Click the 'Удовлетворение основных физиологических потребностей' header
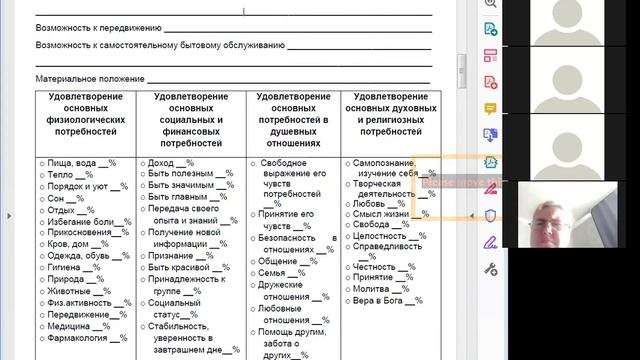640x360 pixels. pos(86,114)
